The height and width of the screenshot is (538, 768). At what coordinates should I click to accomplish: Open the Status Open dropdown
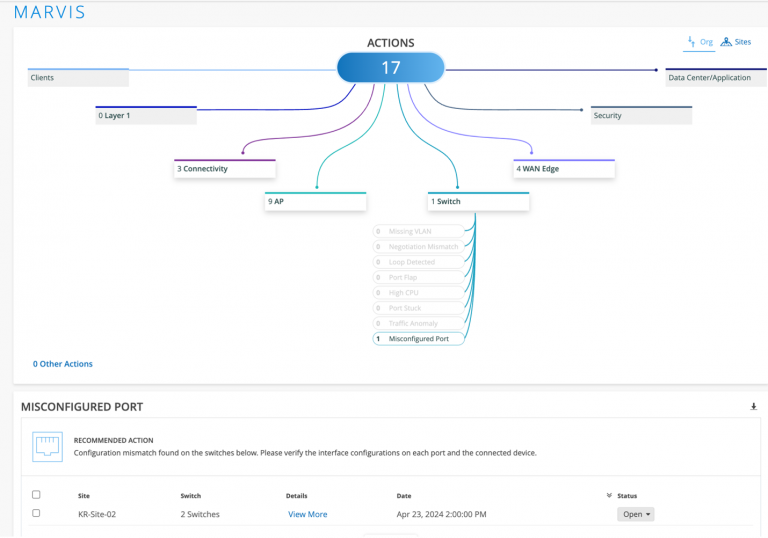tap(635, 514)
